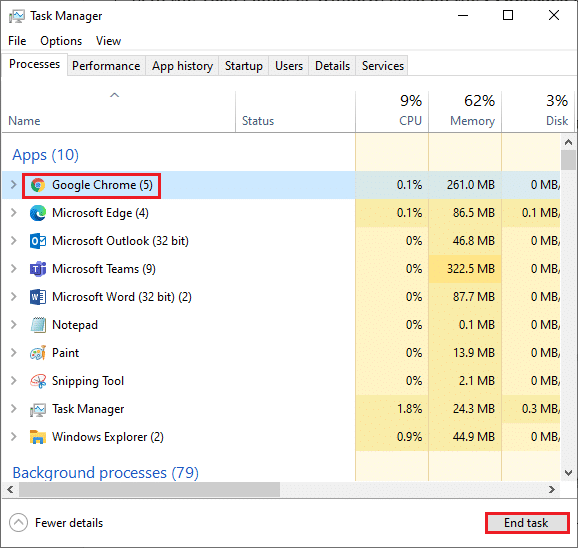Expand the Microsoft Teams process group
The height and width of the screenshot is (548, 578).
(14, 269)
